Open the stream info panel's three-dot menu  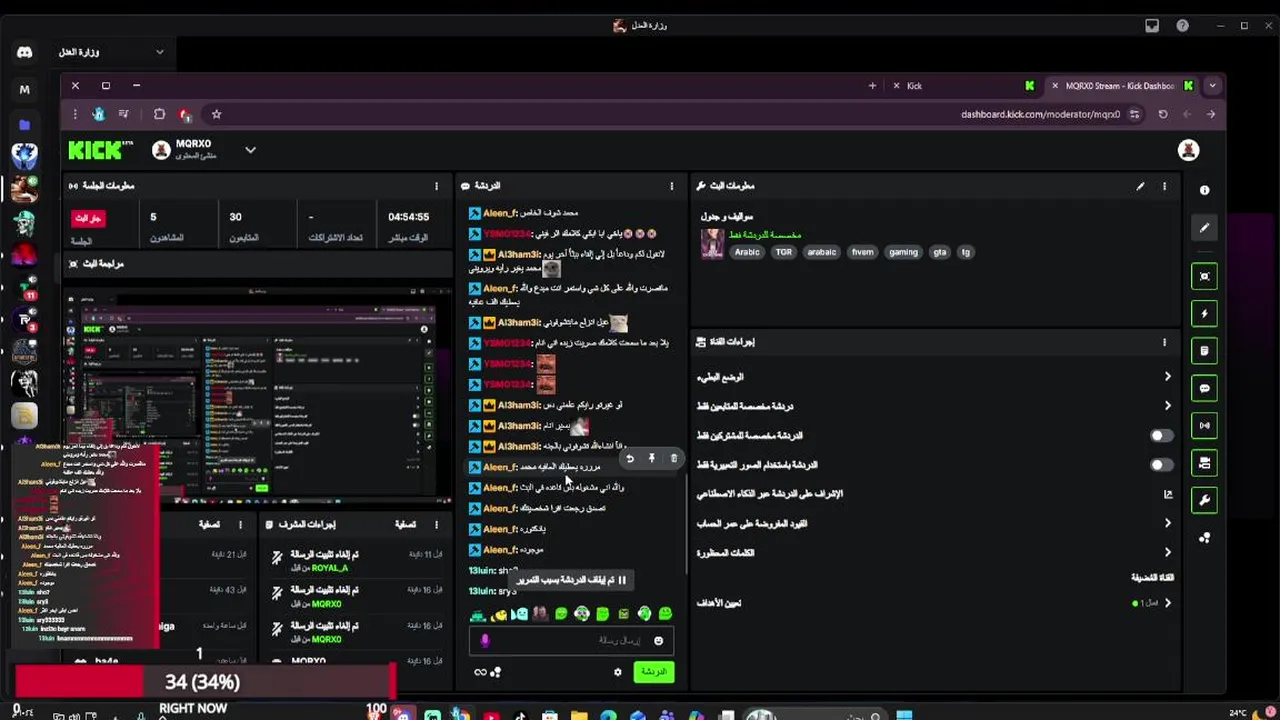(1164, 186)
